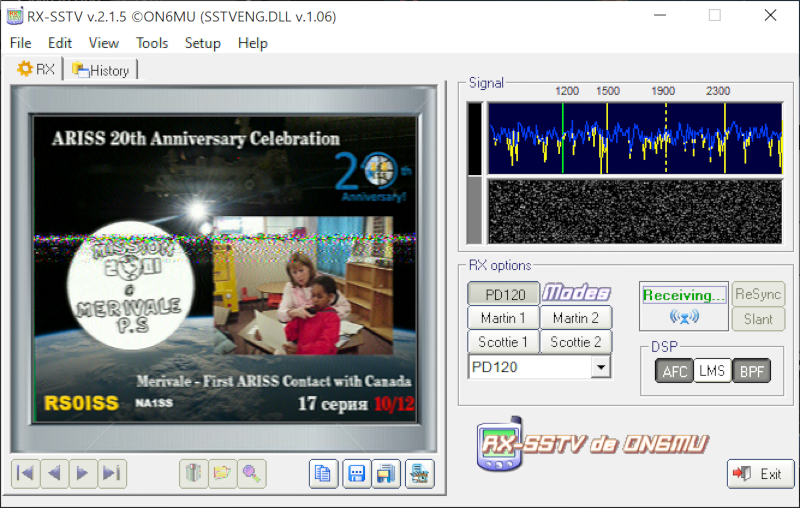Click the Slant button
The image size is (800, 508).
click(758, 319)
